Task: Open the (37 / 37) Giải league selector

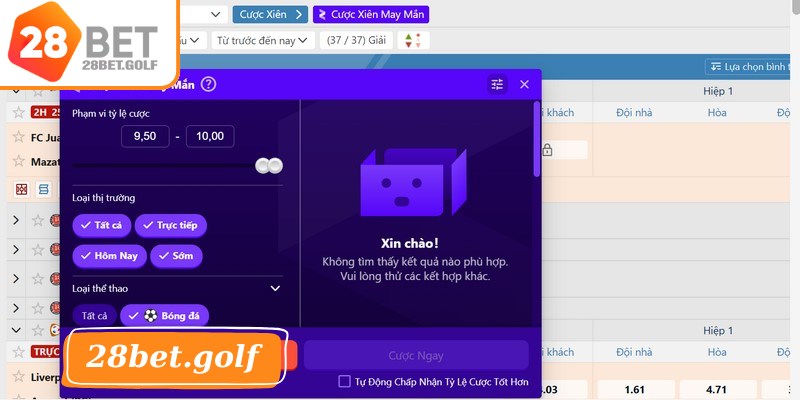Action: pos(356,40)
